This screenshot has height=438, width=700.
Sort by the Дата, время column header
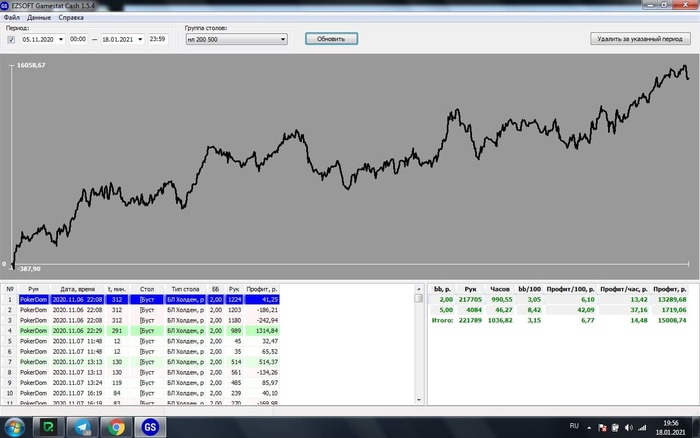(77, 289)
